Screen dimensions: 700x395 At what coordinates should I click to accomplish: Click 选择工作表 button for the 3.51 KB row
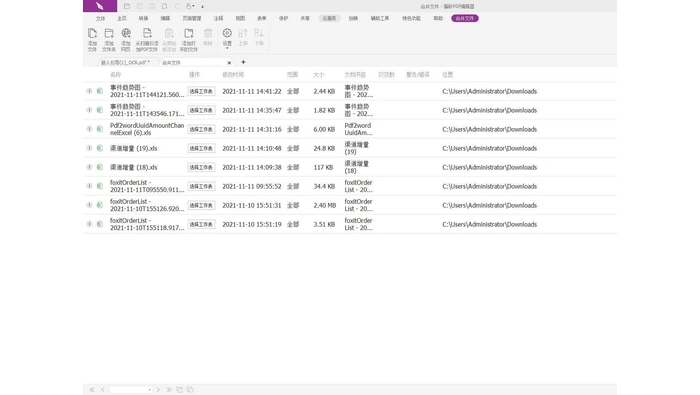[x=201, y=224]
